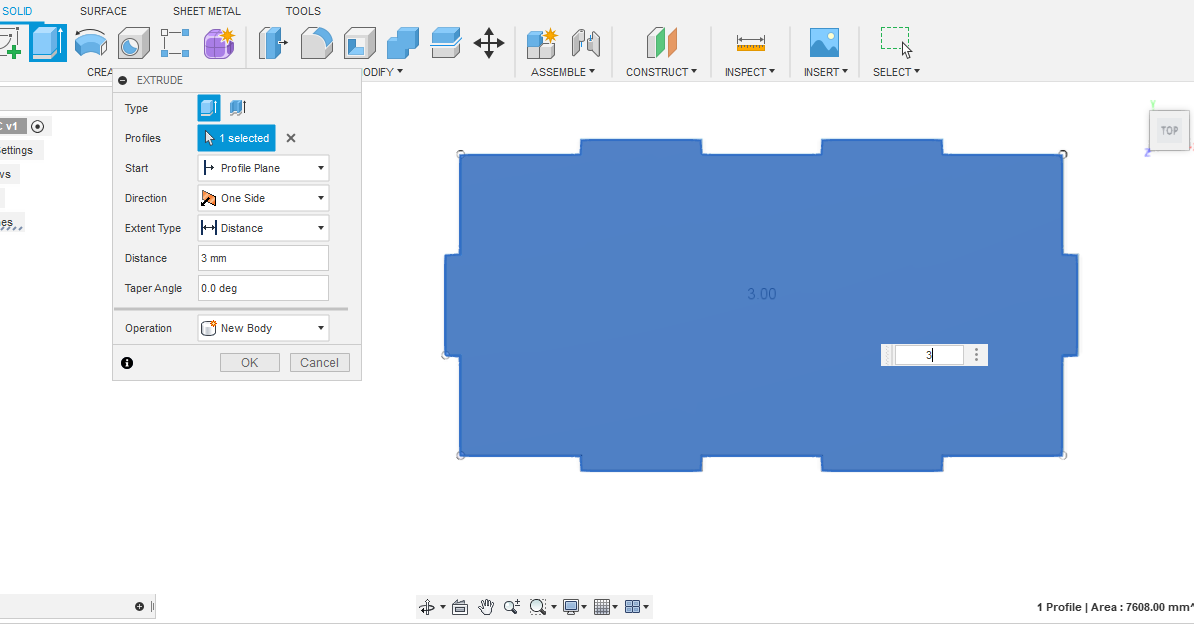
Task: Click the Hole tool icon
Action: tap(132, 43)
